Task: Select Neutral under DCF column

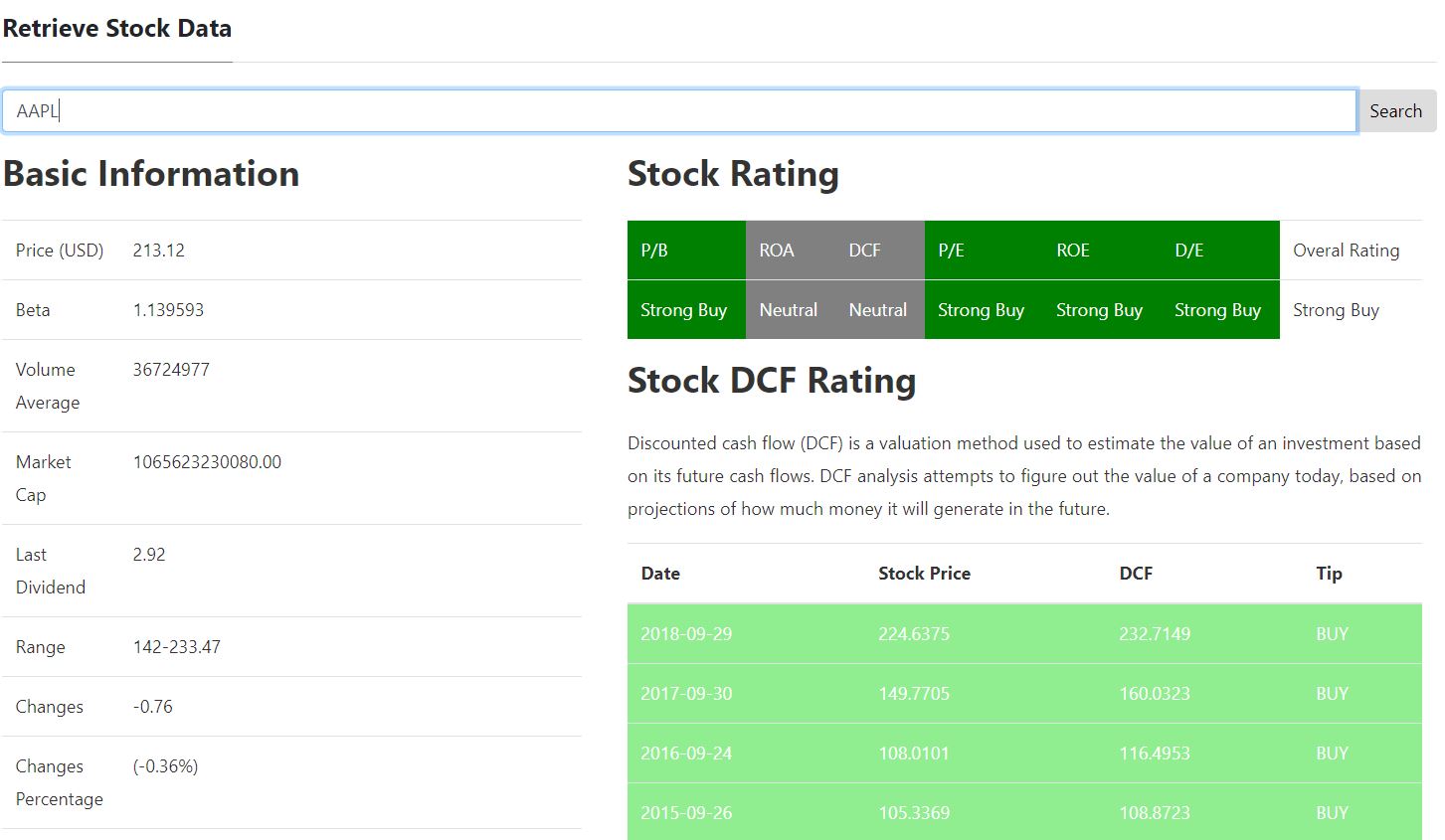Action: tap(880, 310)
